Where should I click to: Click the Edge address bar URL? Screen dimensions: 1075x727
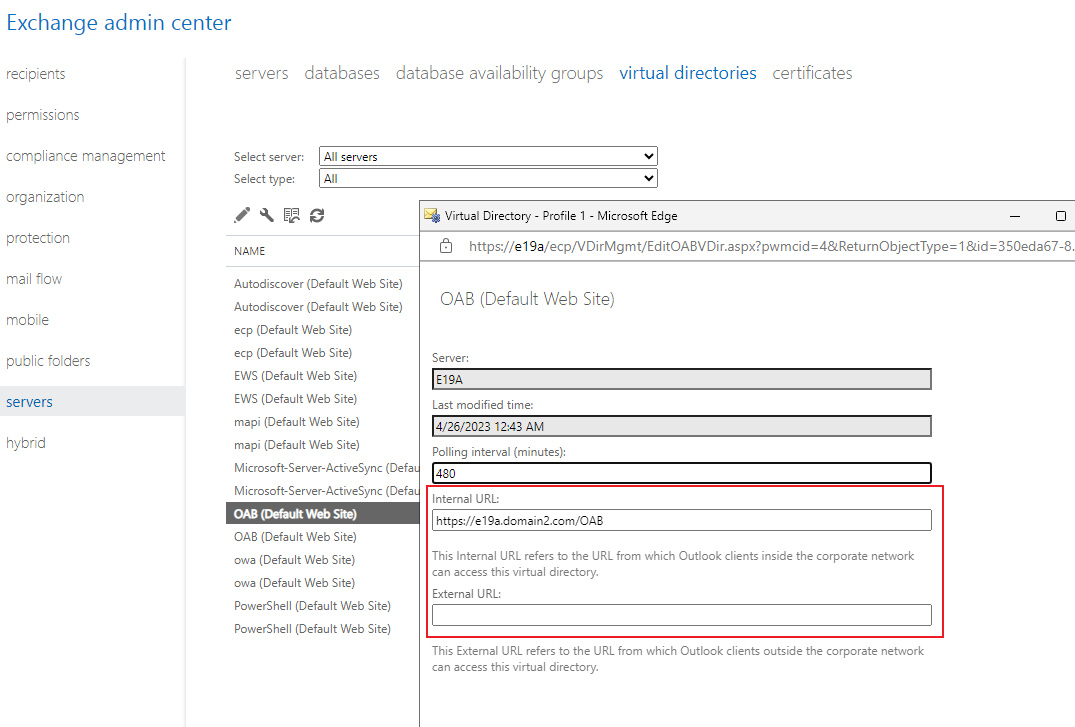[x=771, y=246]
